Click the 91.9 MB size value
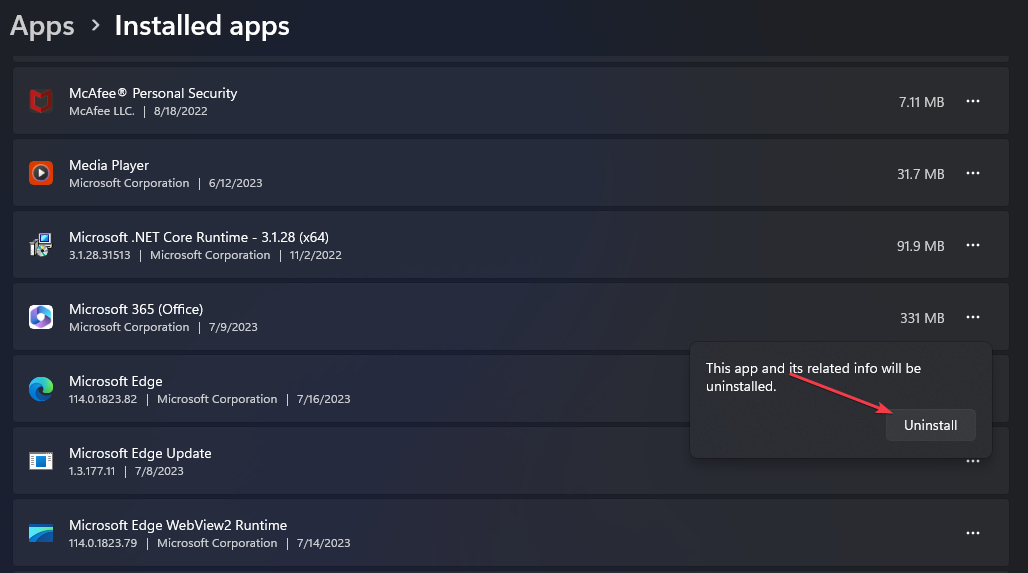Image resolution: width=1028 pixels, height=573 pixels. coord(920,247)
